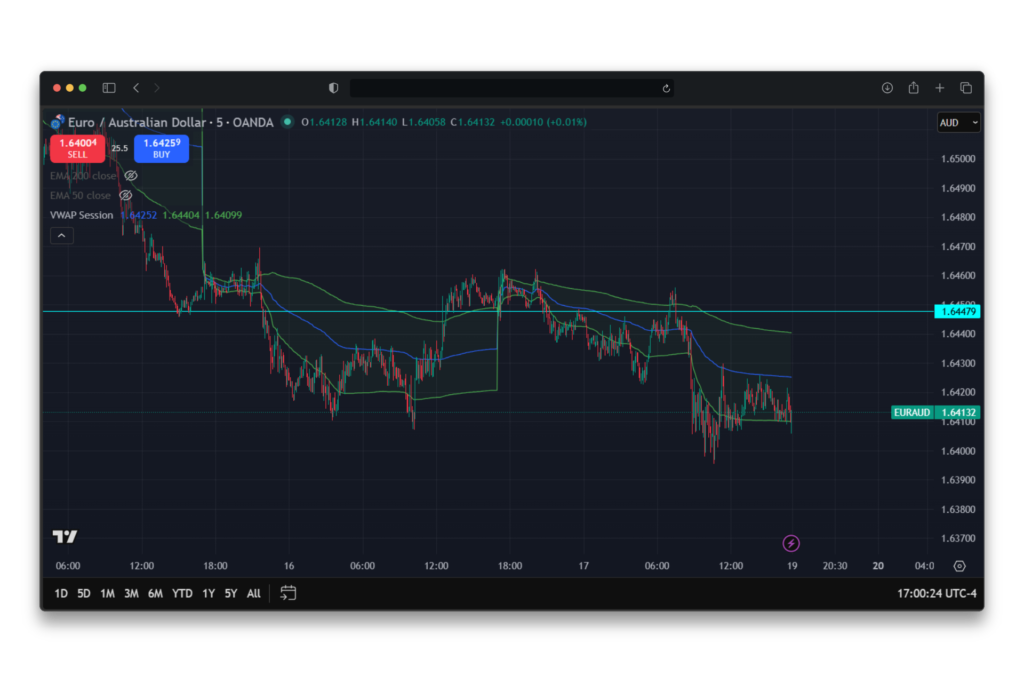Select the All range tab

pos(253,593)
